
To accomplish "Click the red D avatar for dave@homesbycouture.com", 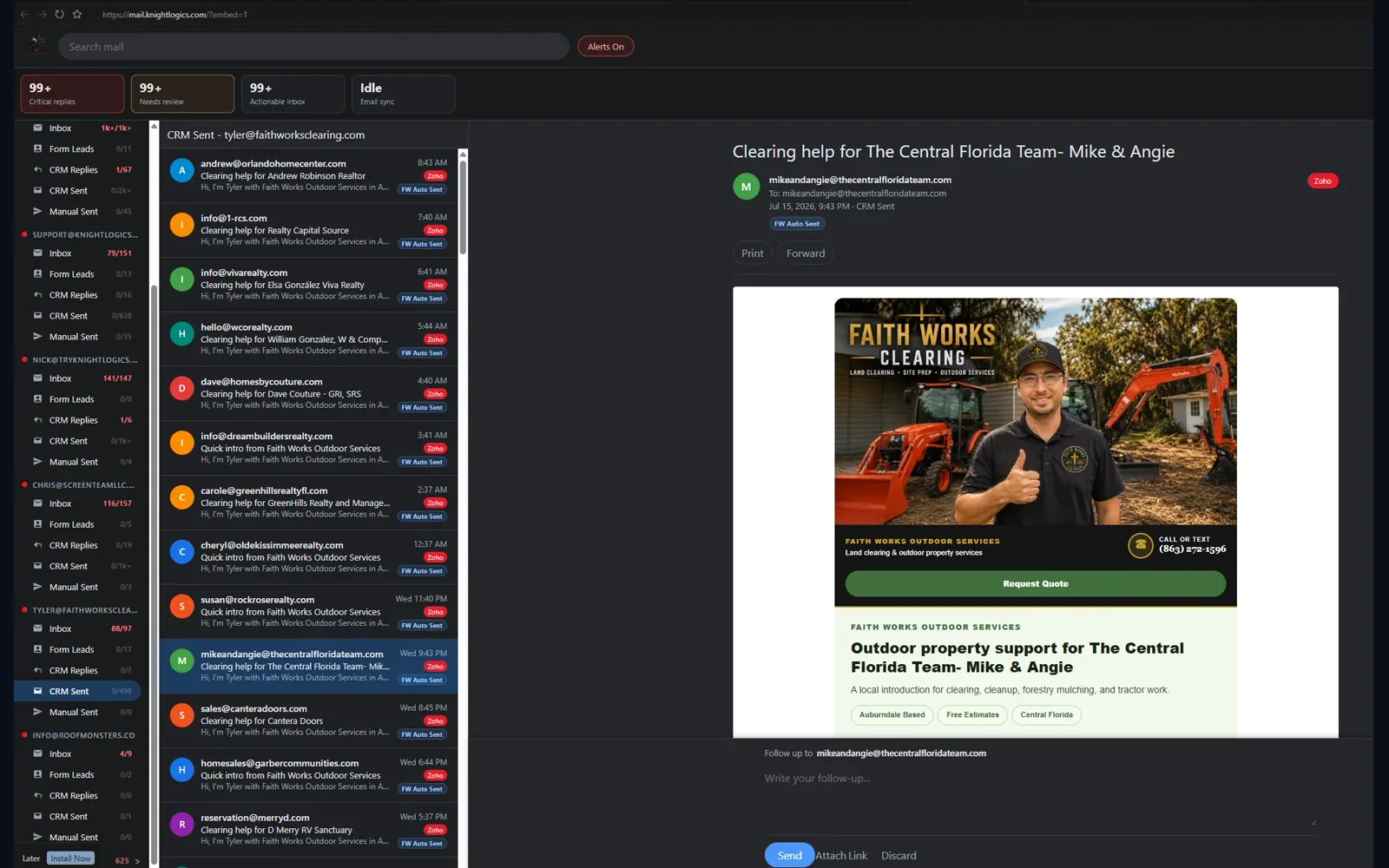I will point(181,388).
